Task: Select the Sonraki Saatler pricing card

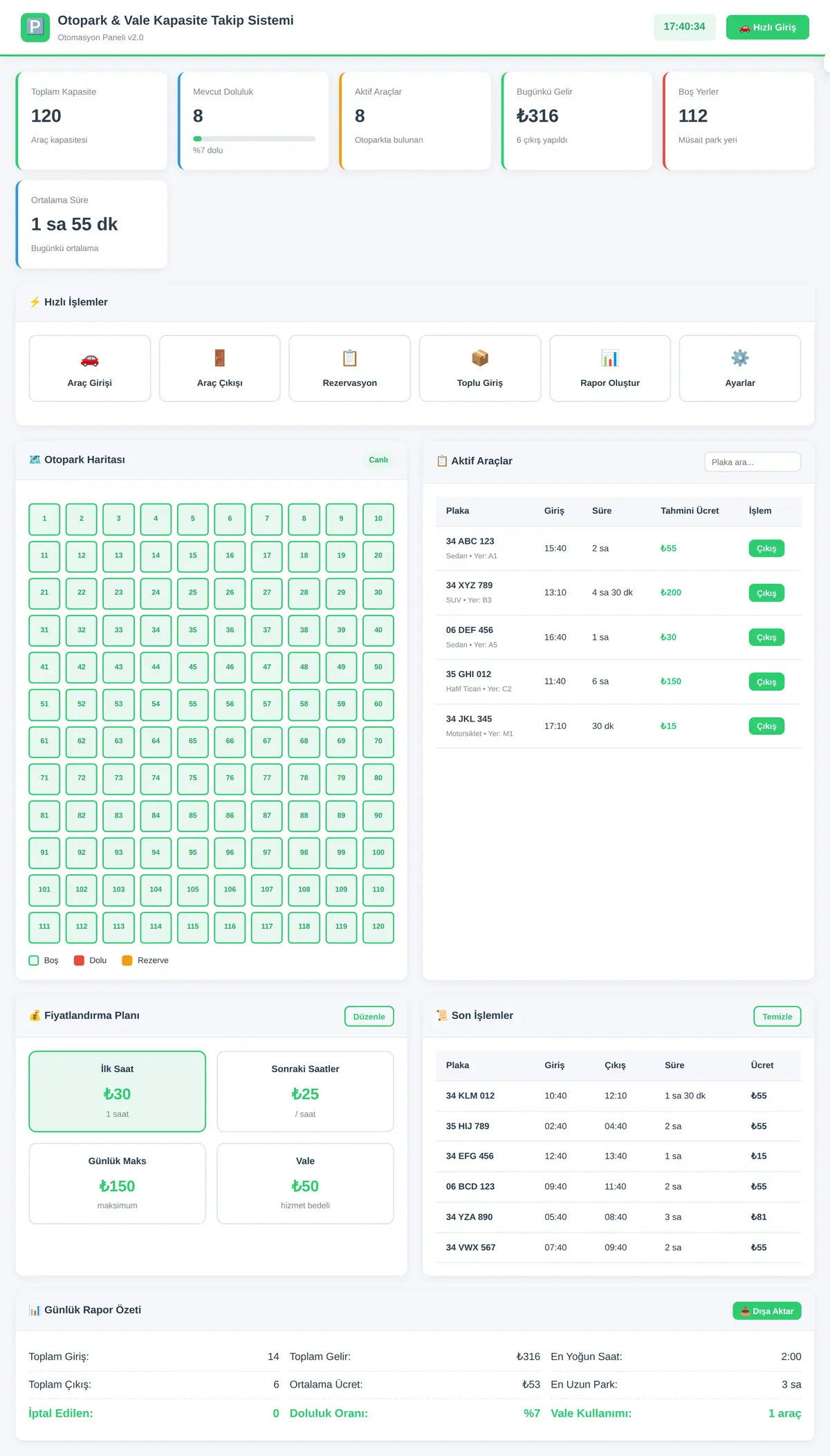Action: pos(306,1091)
